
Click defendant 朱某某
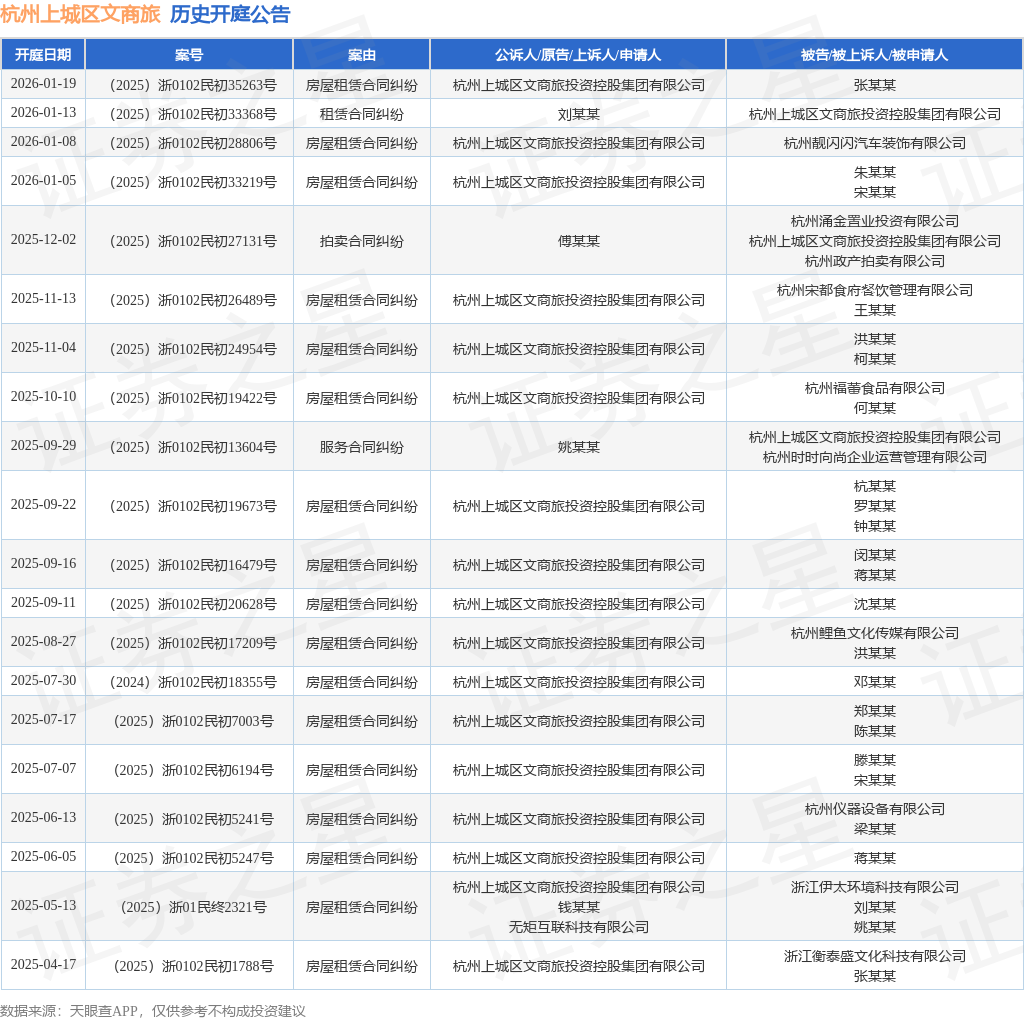point(874,172)
